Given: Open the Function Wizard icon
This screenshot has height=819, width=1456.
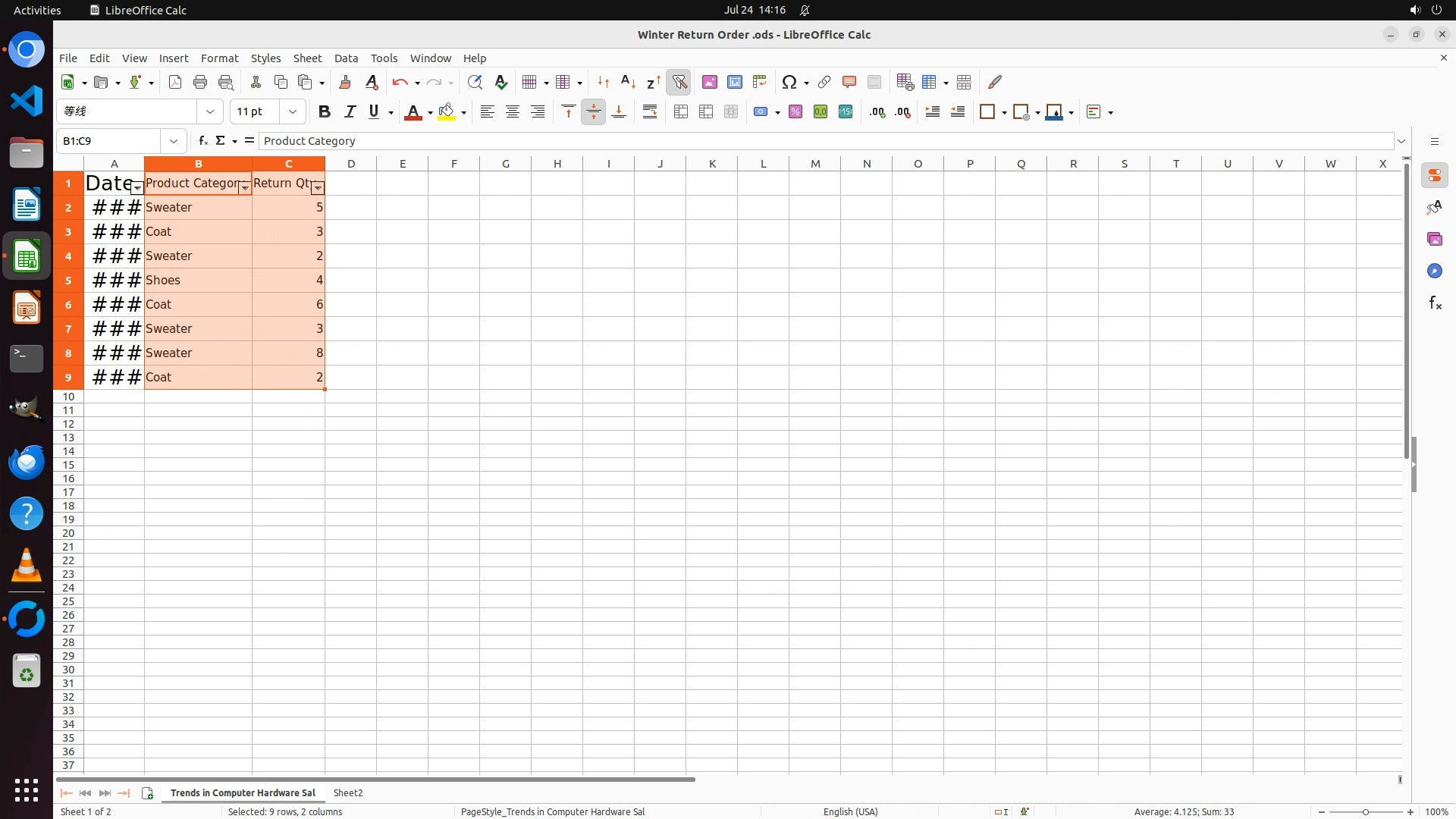Looking at the screenshot, I should 202,141.
